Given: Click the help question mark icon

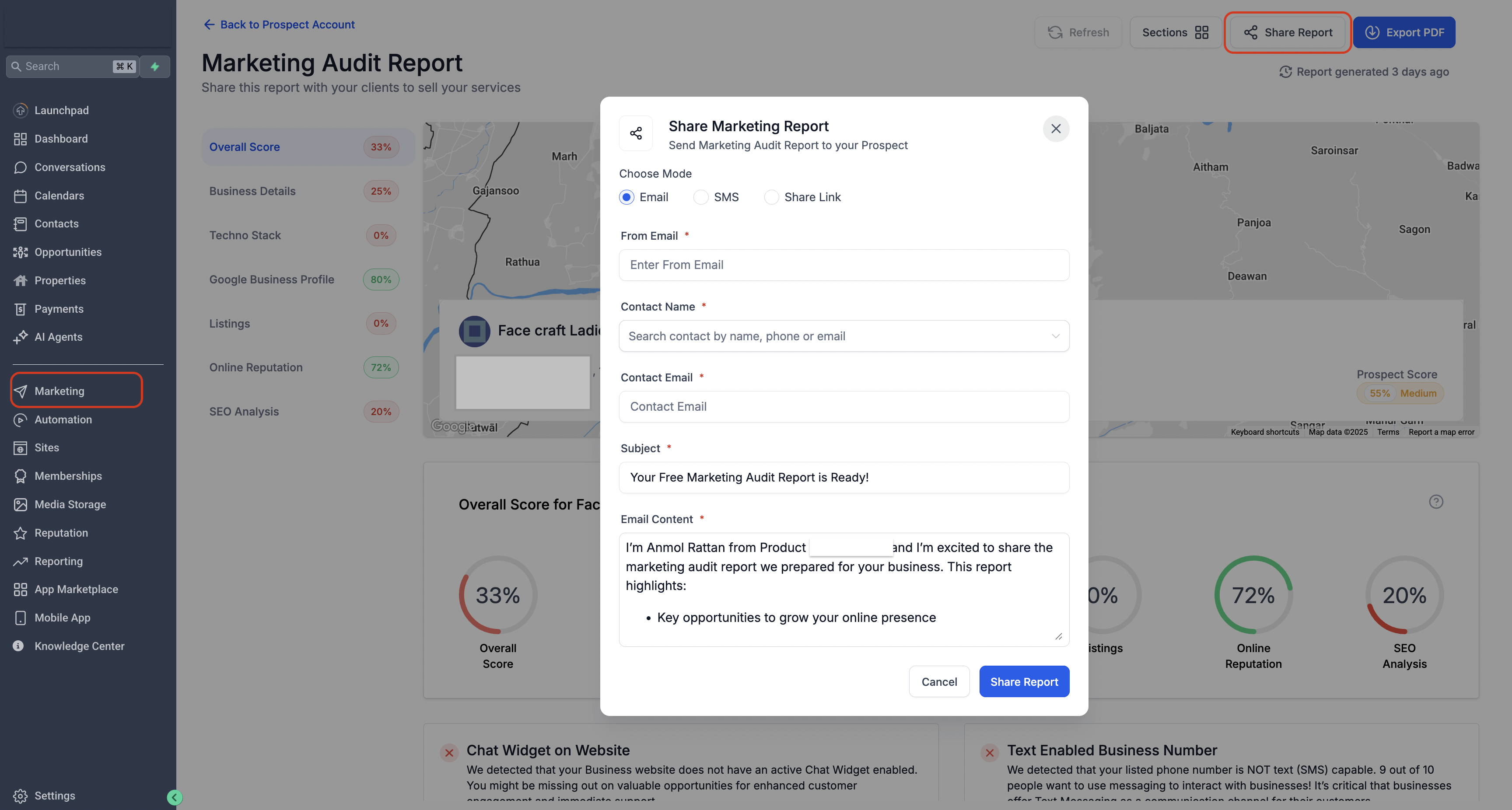Looking at the screenshot, I should pyautogui.click(x=1436, y=502).
